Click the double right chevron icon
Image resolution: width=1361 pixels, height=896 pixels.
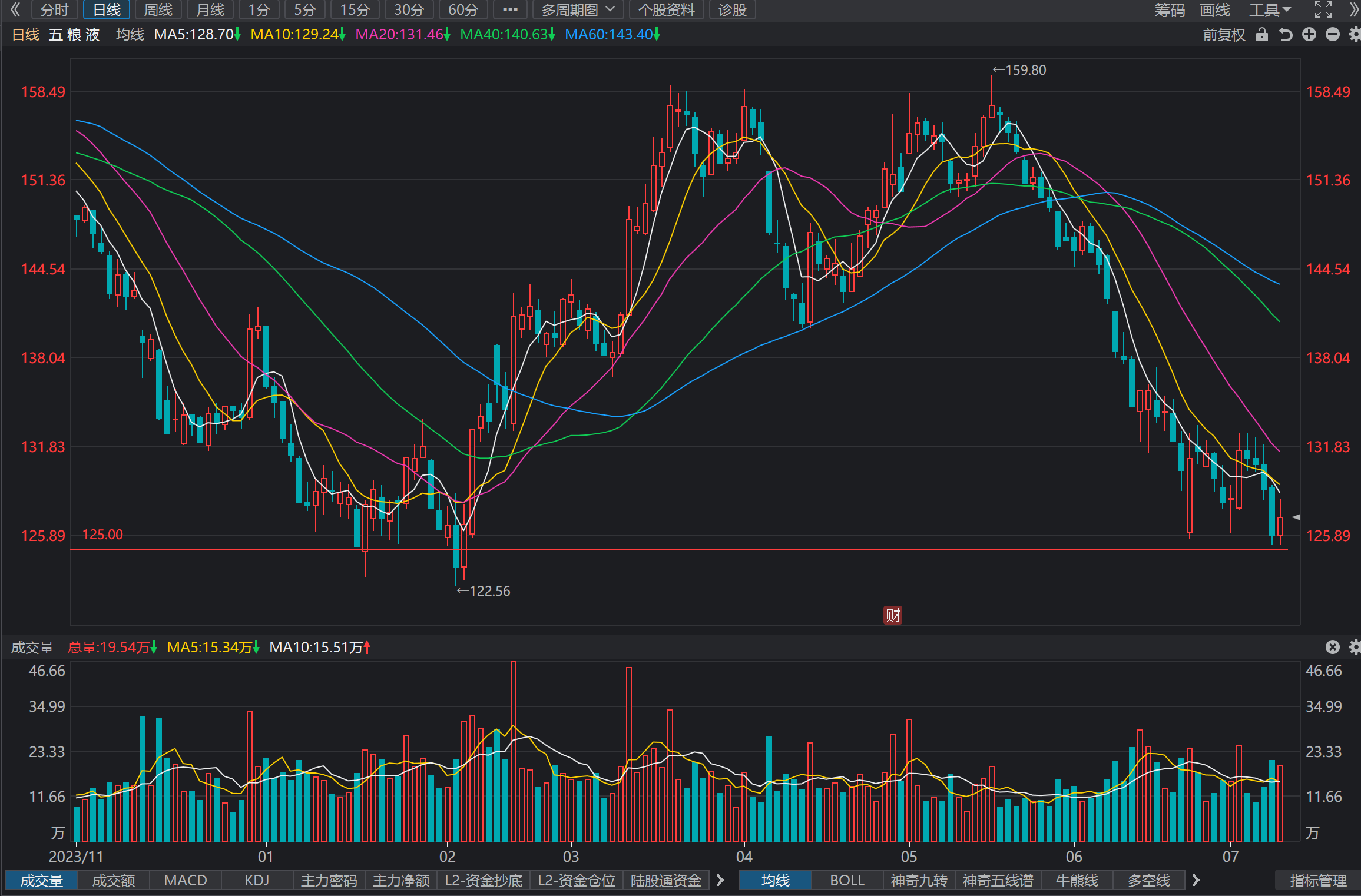[1354, 9]
